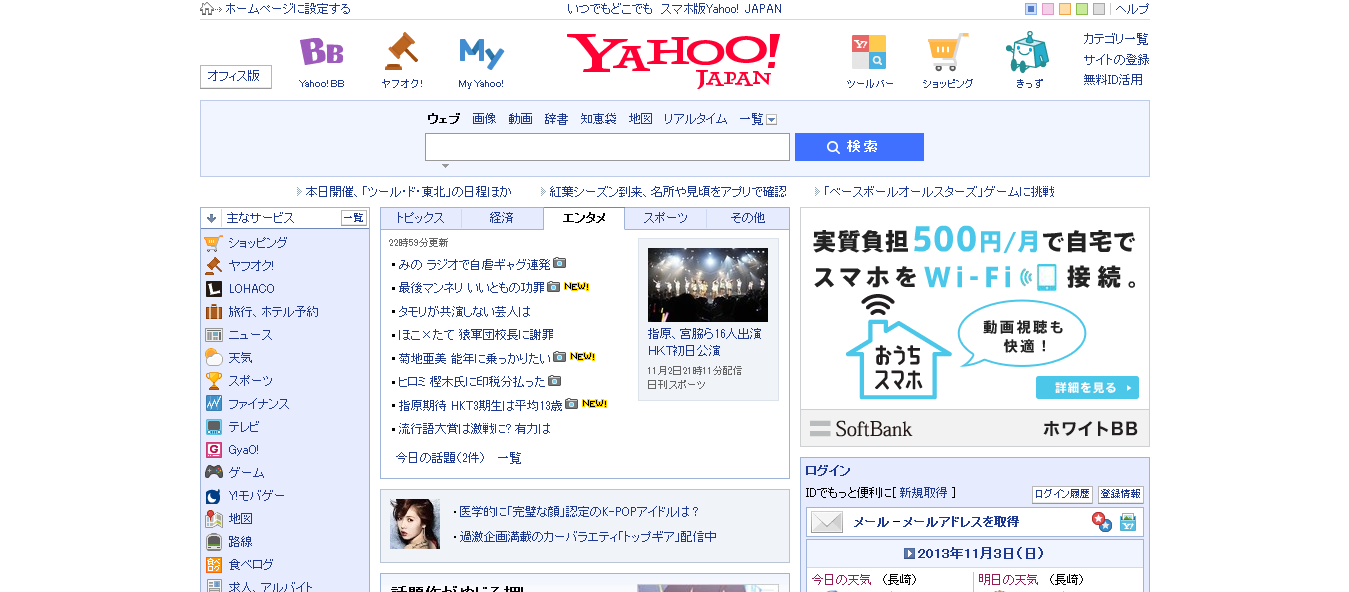Open the Yahoo Auctions gavel icon
This screenshot has width=1349, height=592.
coord(401,52)
